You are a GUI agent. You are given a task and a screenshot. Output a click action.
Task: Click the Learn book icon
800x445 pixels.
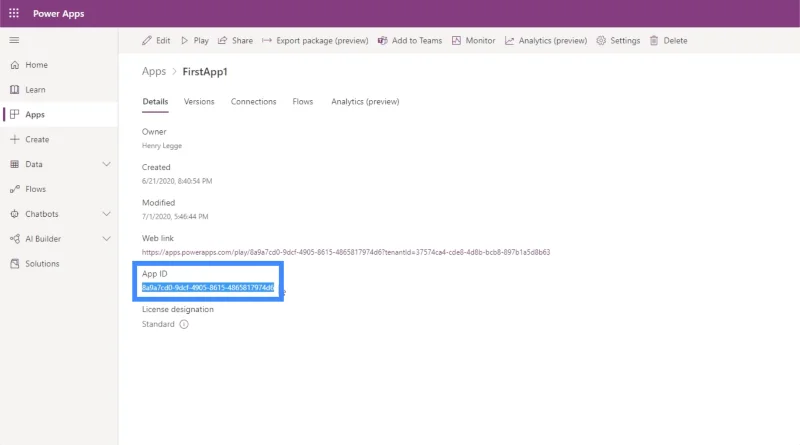(15, 89)
